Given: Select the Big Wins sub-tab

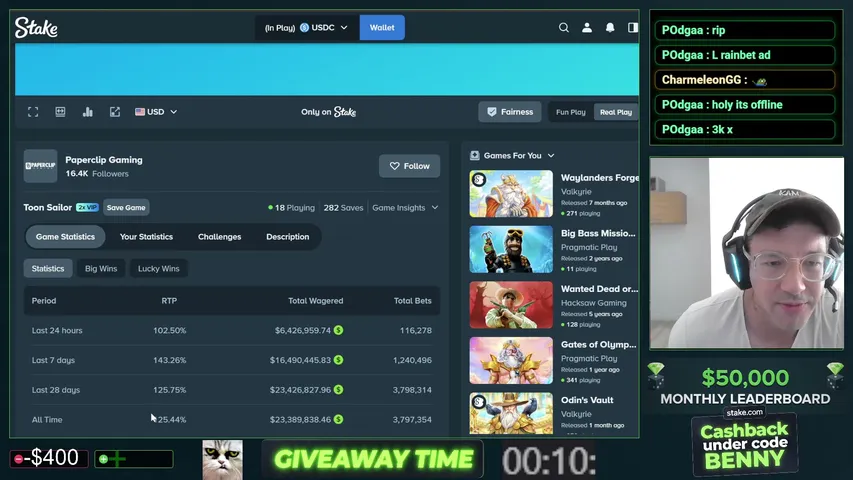Looking at the screenshot, I should (101, 268).
